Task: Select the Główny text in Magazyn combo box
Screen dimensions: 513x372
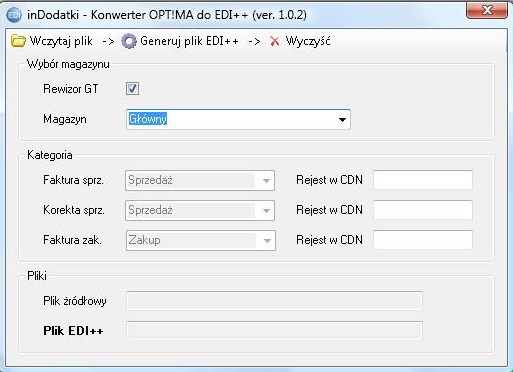Action: pyautogui.click(x=148, y=119)
